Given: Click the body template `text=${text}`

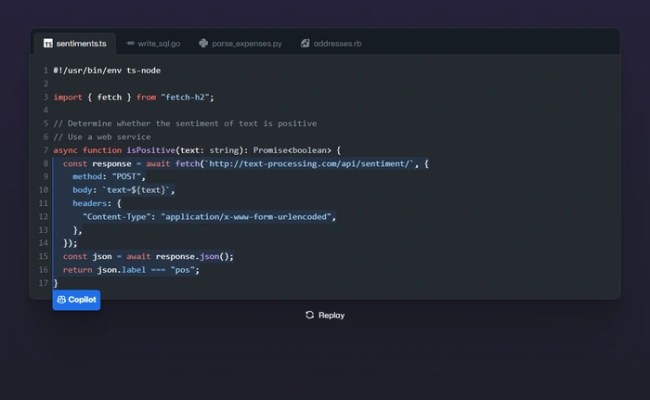Looking at the screenshot, I should pos(136,190).
